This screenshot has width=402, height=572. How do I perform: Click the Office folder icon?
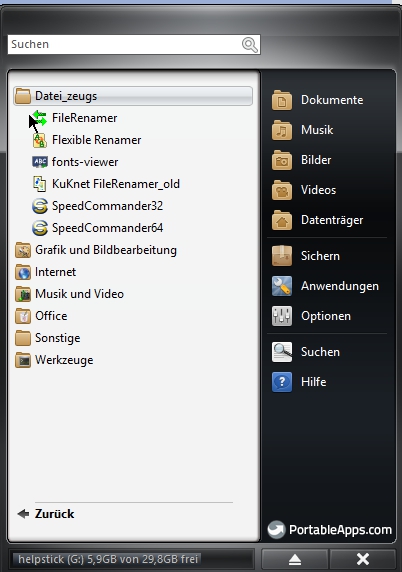click(23, 316)
